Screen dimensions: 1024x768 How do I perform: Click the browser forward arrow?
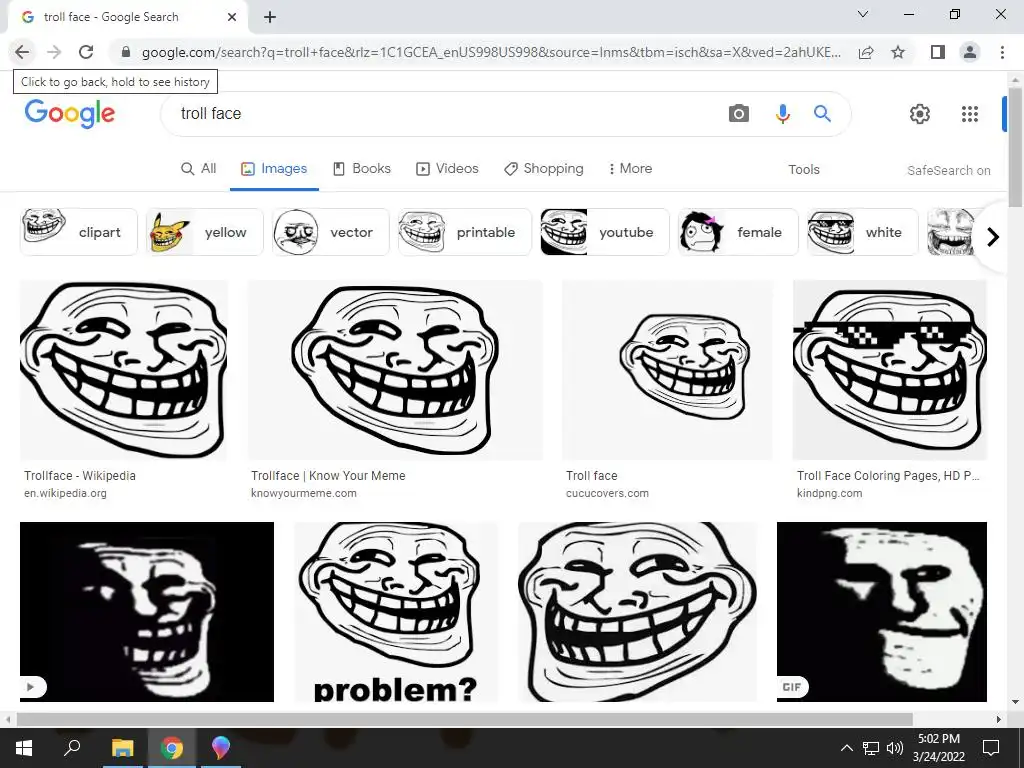[x=54, y=52]
